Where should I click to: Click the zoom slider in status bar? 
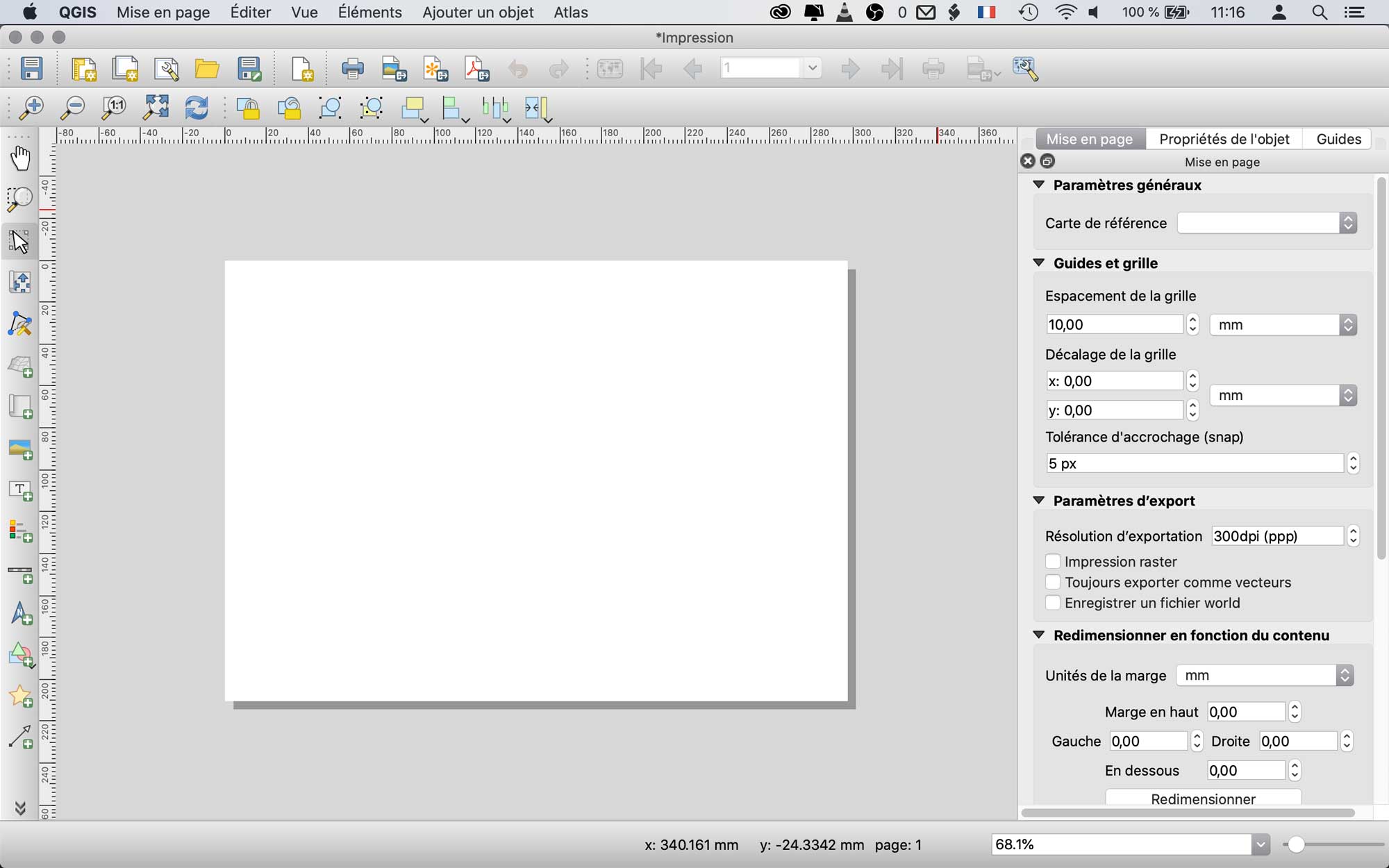point(1295,844)
